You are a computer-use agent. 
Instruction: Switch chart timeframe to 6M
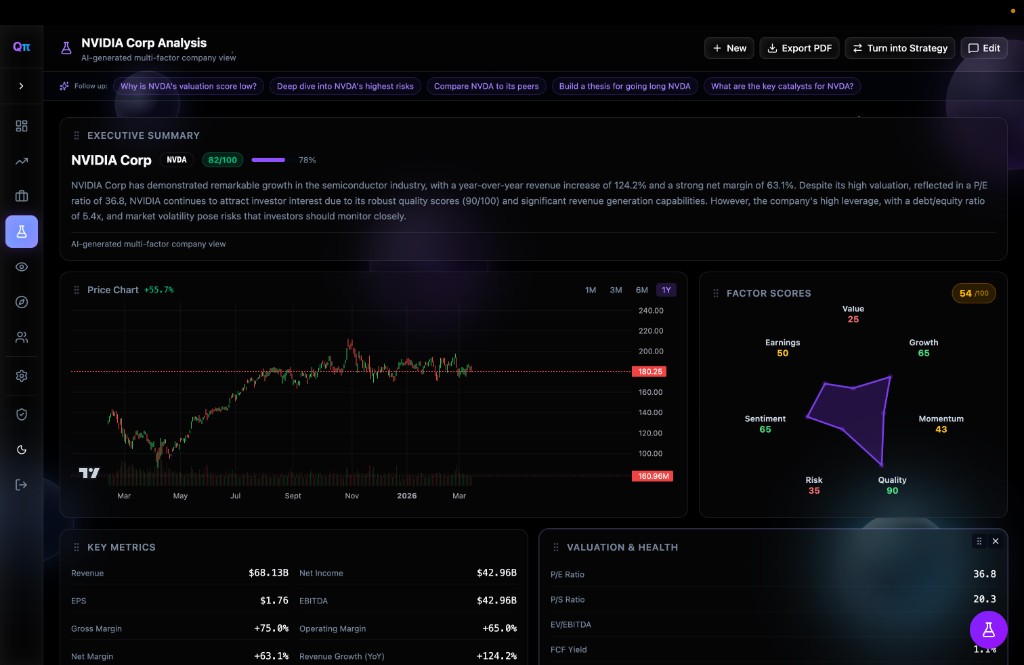tap(641, 289)
